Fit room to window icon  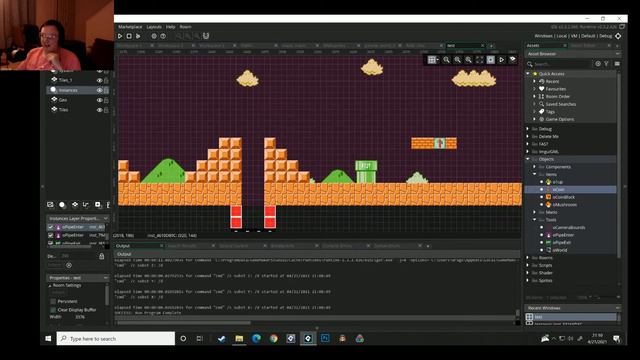[480, 60]
